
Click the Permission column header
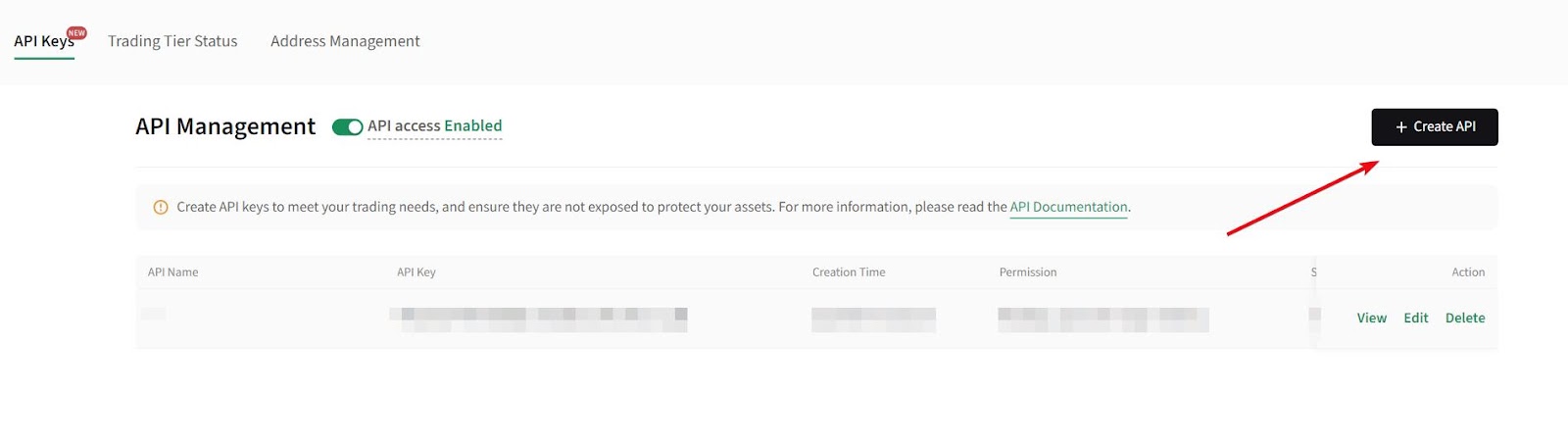[x=1027, y=272]
